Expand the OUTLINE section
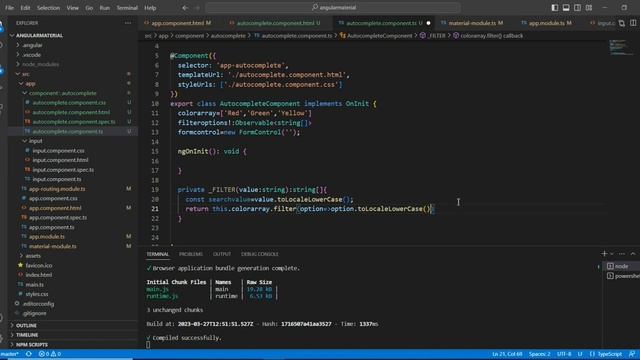This screenshot has width=640, height=360. 27,325
